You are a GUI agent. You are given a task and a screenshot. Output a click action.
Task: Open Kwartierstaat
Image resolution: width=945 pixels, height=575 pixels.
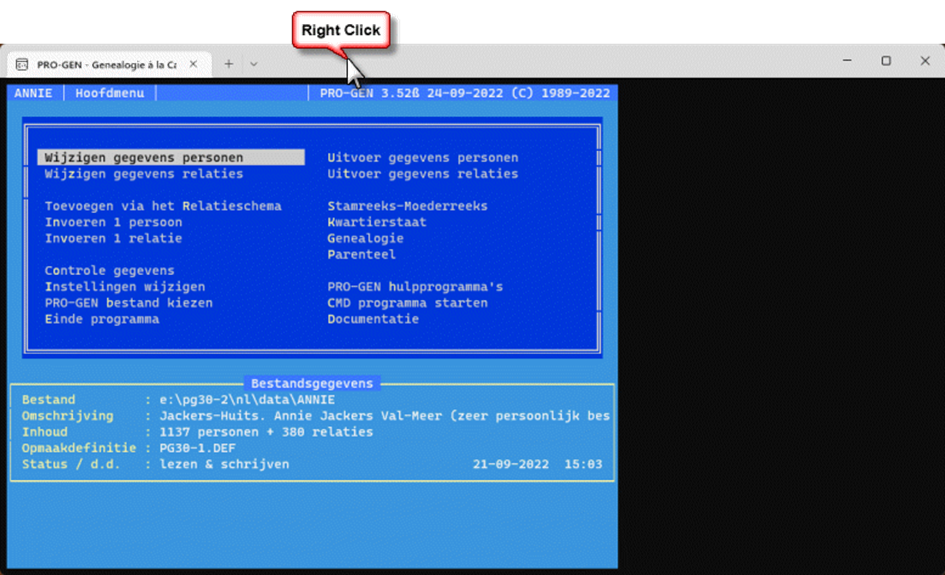point(377,222)
